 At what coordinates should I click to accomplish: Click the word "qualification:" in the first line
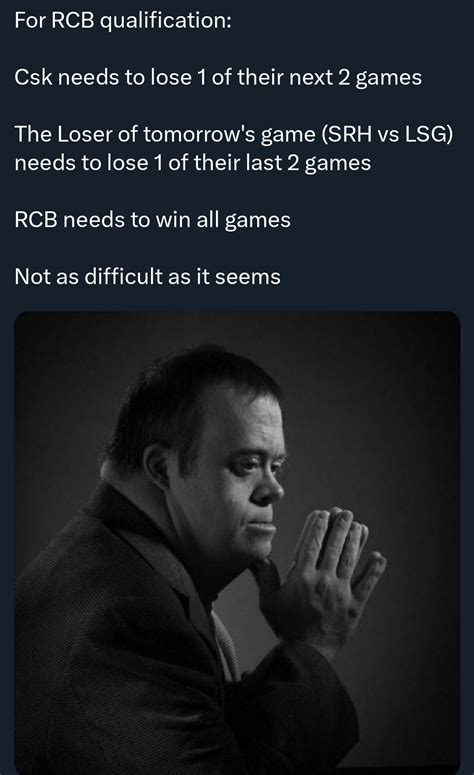[x=166, y=21]
